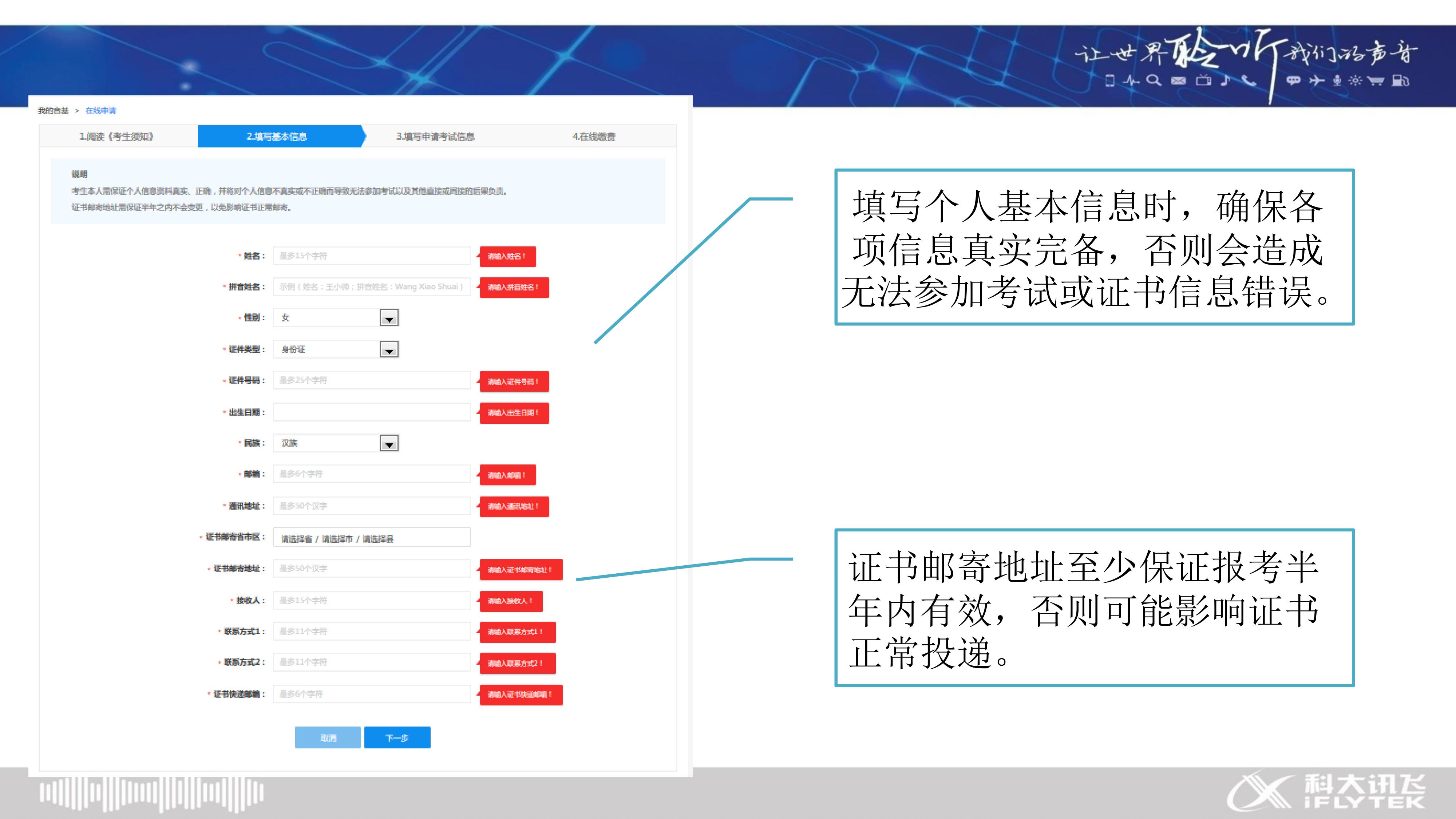Open the 民族 ethnicity dropdown
This screenshot has width=1456, height=819.
coord(389,444)
